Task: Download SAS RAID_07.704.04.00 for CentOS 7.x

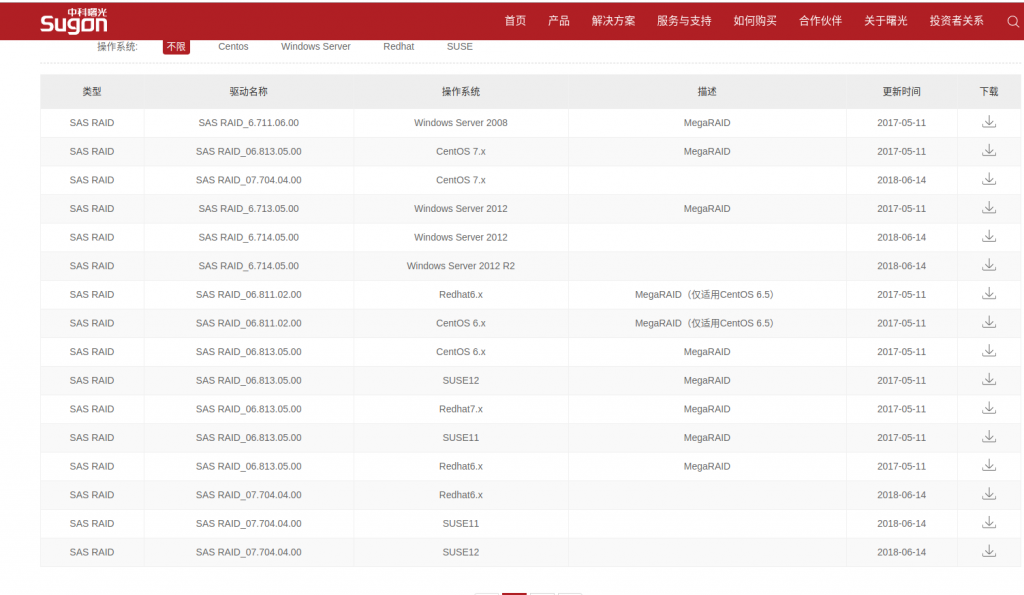Action: [x=988, y=180]
